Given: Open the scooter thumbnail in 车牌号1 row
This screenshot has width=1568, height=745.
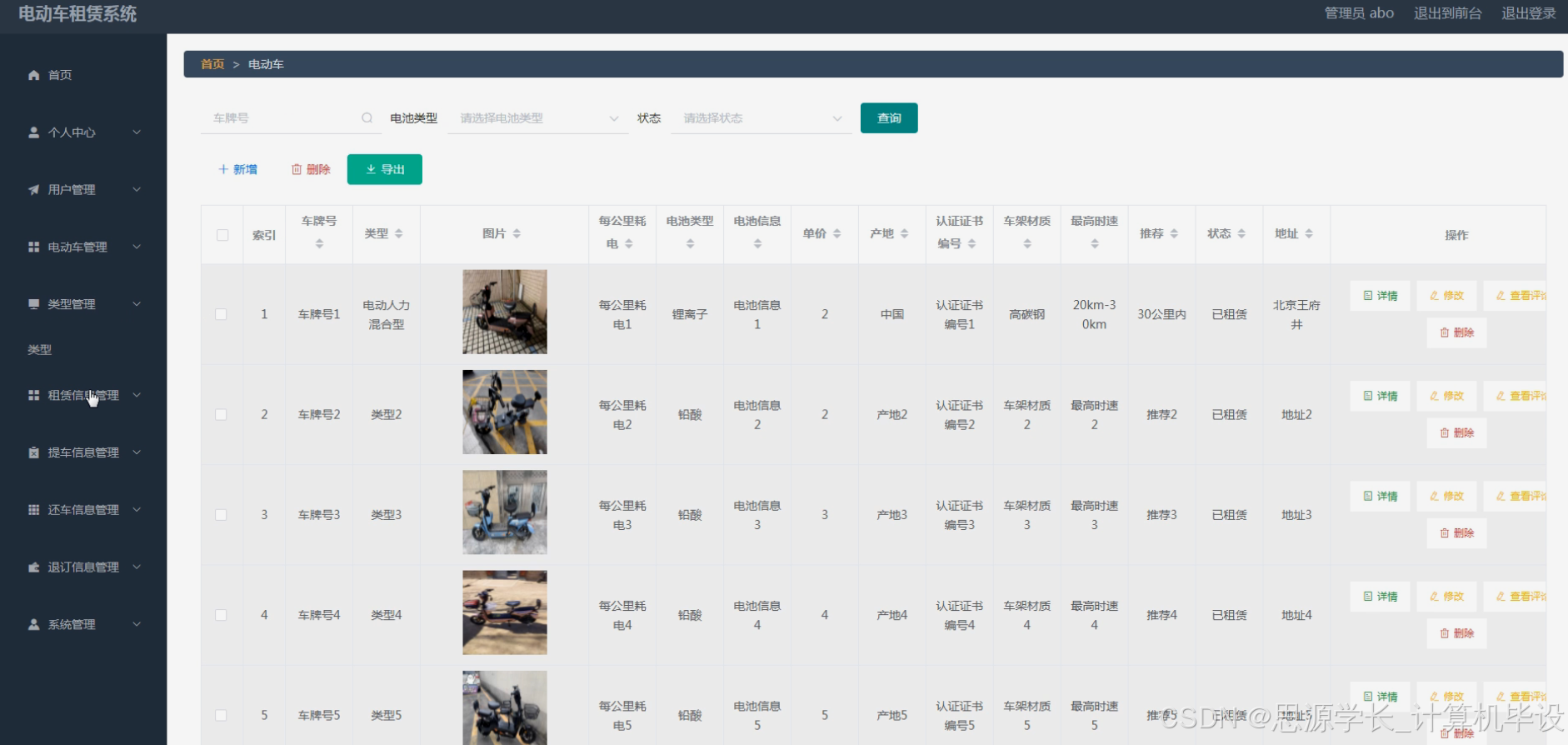Looking at the screenshot, I should pyautogui.click(x=505, y=312).
